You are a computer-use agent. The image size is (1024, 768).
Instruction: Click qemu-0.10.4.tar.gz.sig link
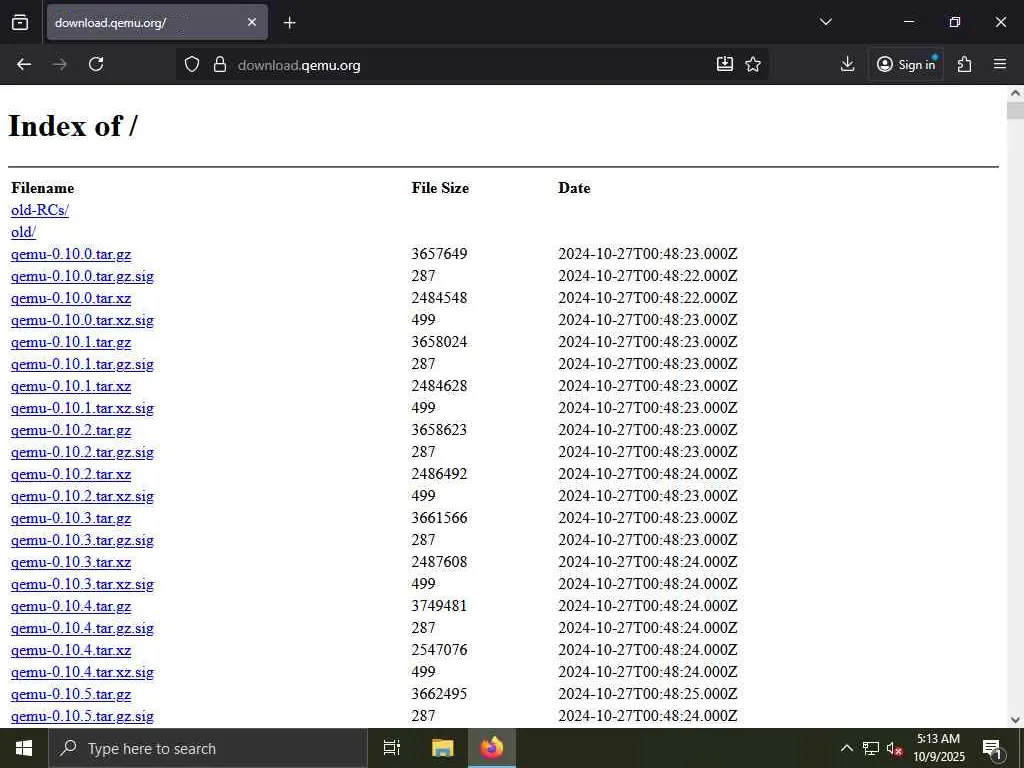pyautogui.click(x=82, y=628)
